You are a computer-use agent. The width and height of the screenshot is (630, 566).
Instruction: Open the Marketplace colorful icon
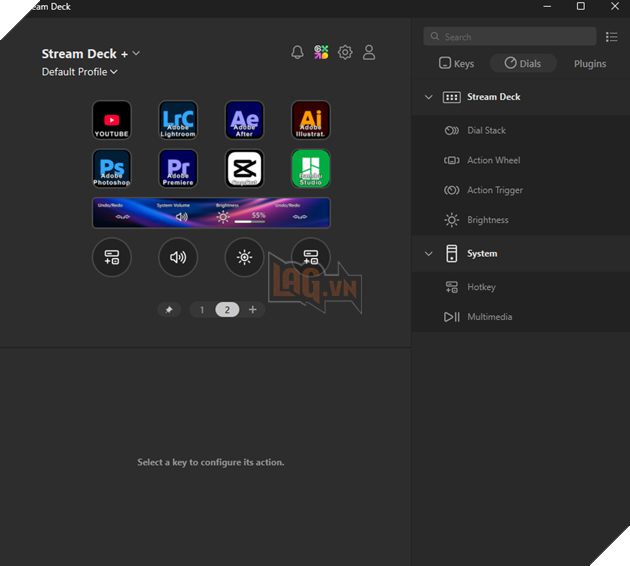[x=321, y=52]
